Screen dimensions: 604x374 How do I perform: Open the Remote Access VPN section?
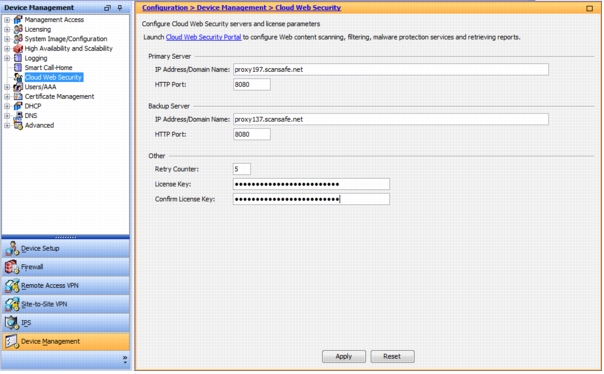click(66, 285)
